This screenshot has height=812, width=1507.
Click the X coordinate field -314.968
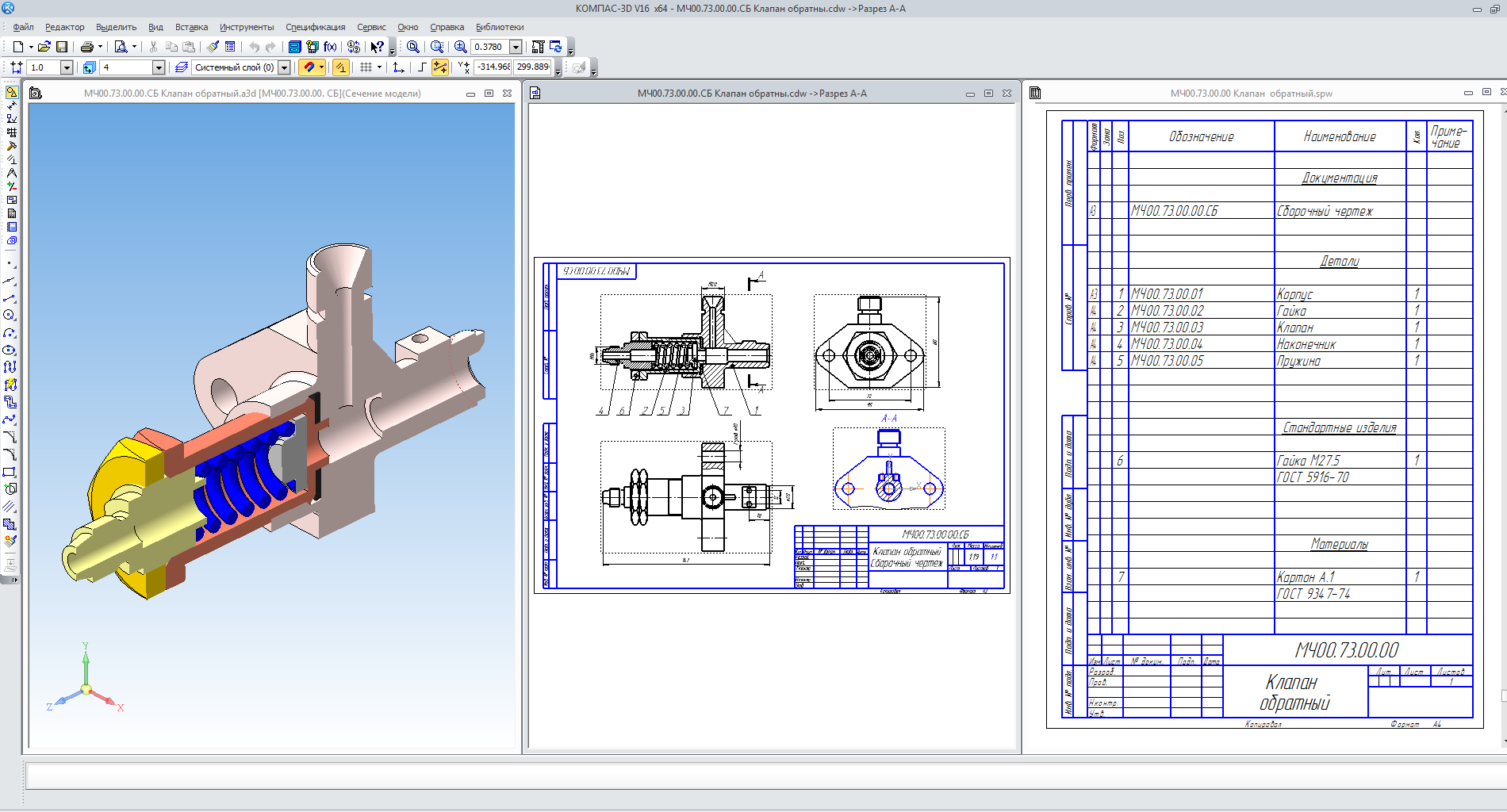[x=493, y=67]
